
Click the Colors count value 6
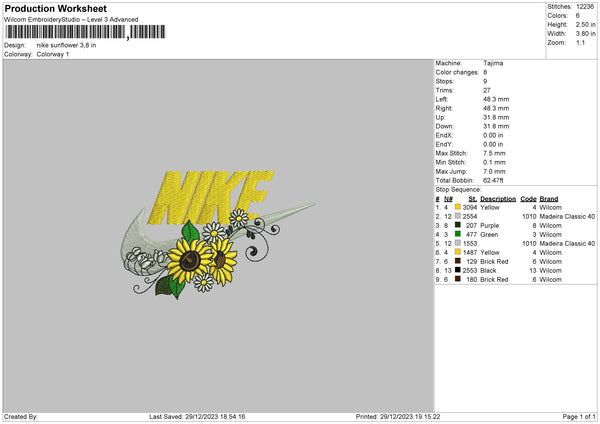click(x=577, y=16)
